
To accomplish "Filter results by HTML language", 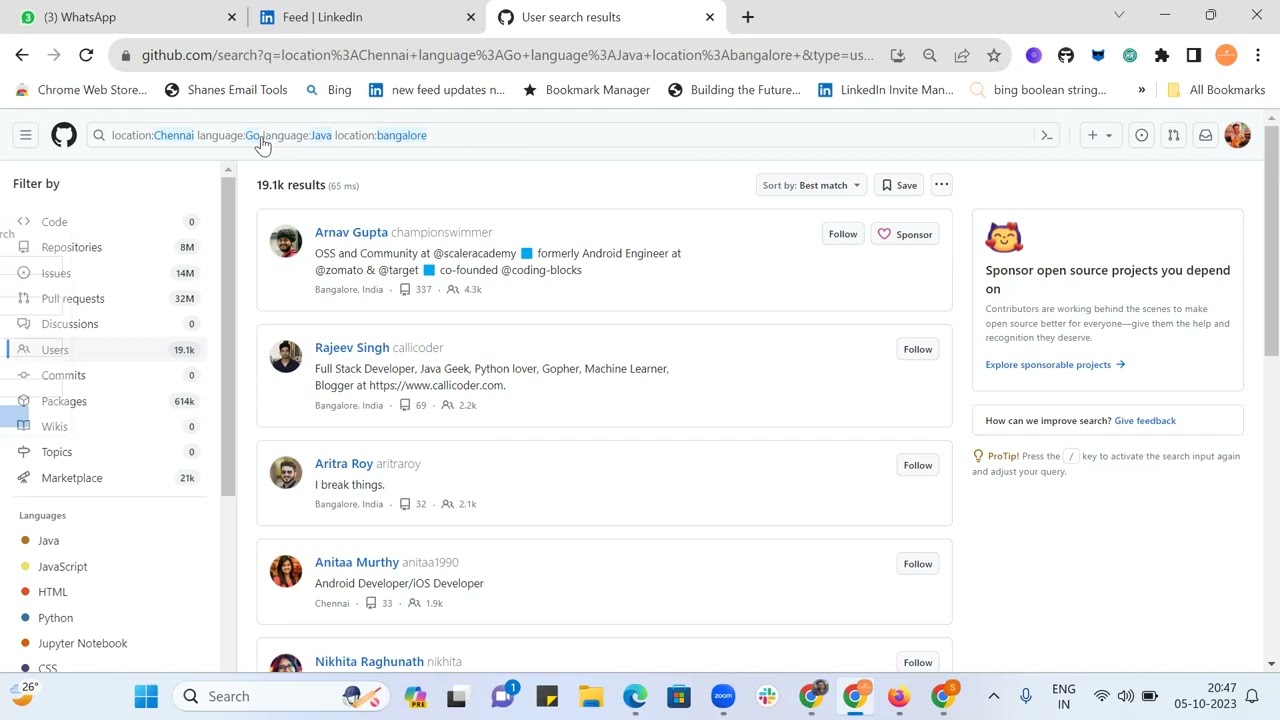I will coord(52,592).
